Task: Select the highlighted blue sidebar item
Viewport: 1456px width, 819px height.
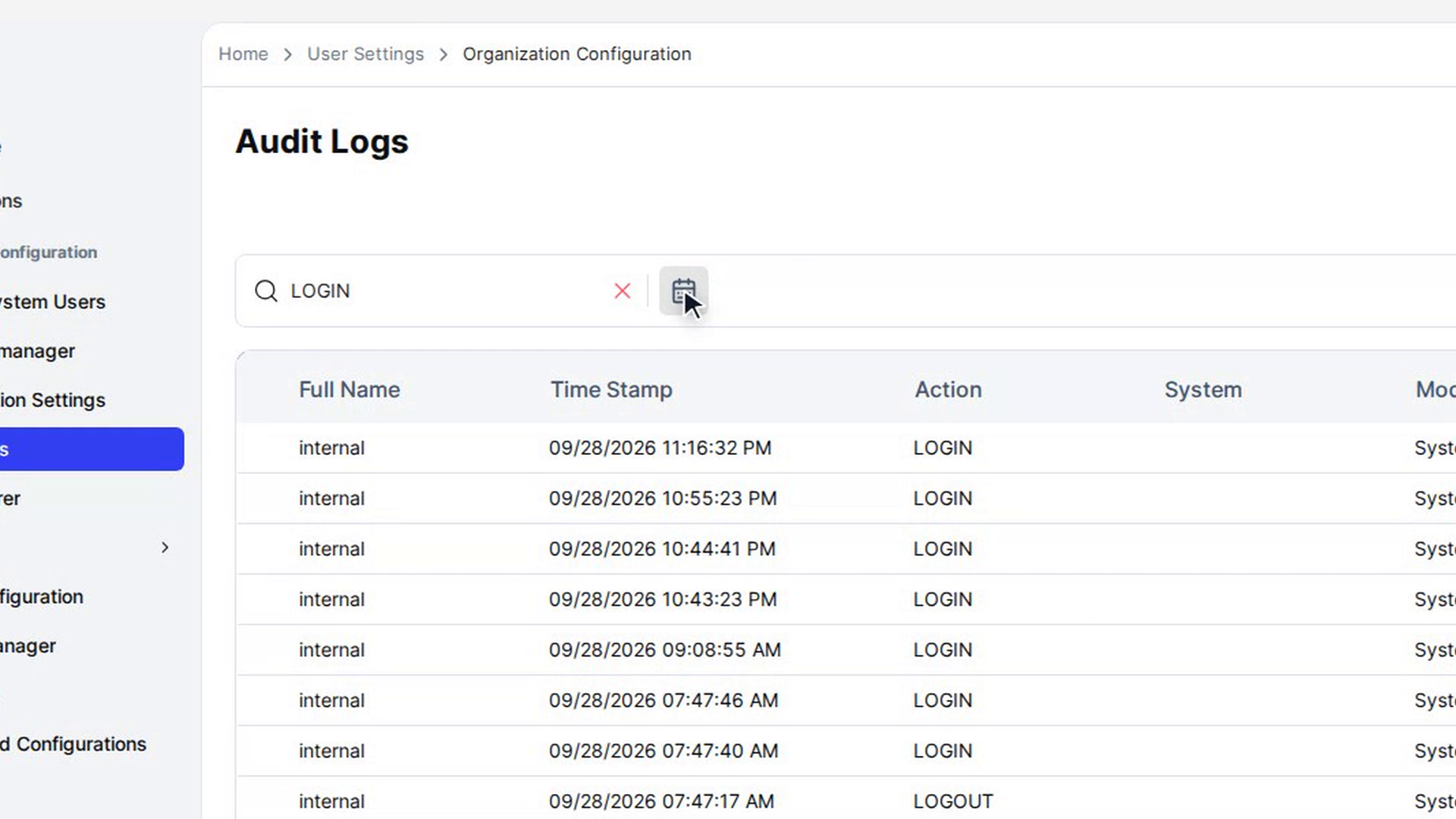Action: [92, 449]
